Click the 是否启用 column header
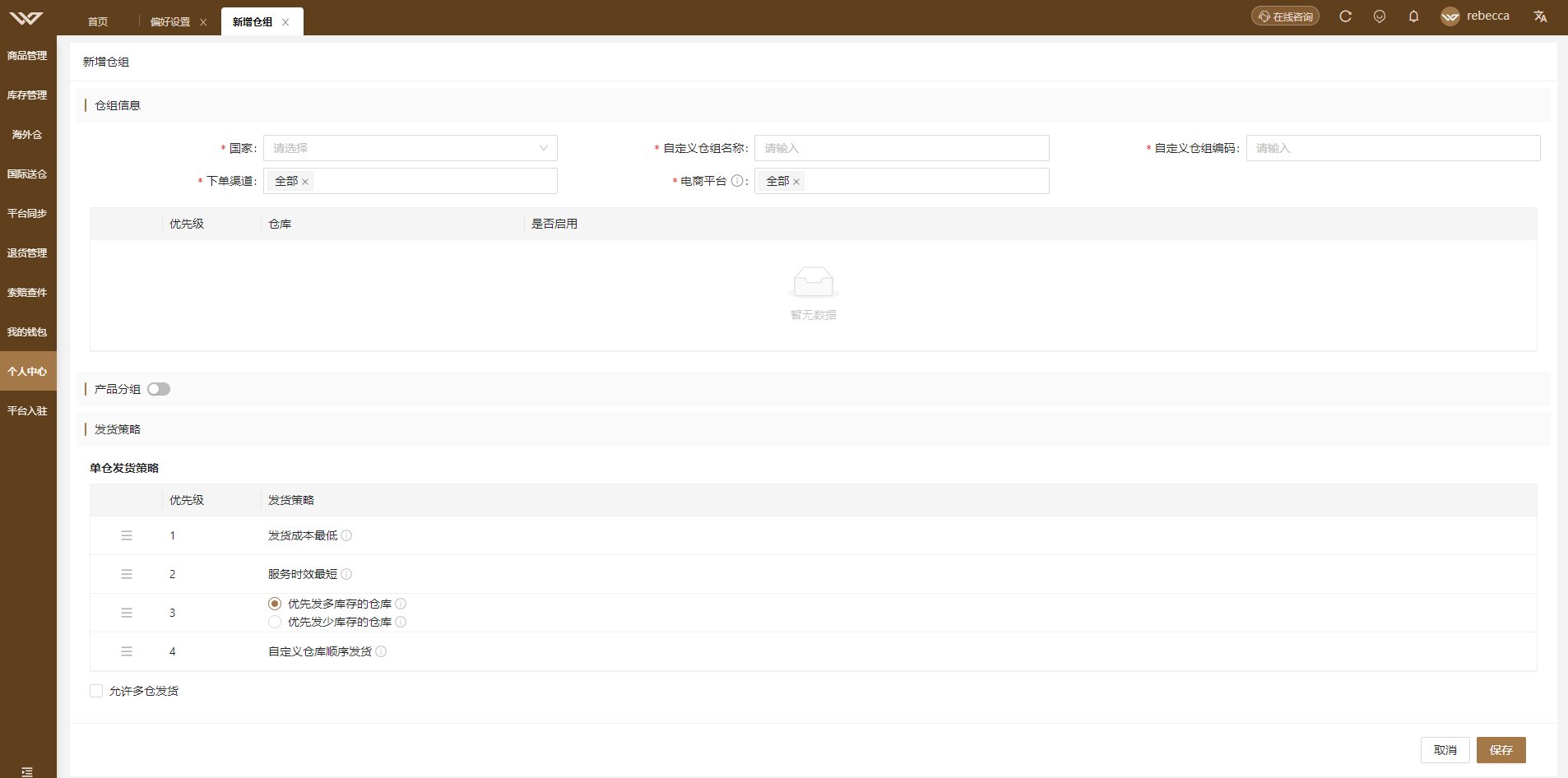The height and width of the screenshot is (778, 1568). coord(554,224)
